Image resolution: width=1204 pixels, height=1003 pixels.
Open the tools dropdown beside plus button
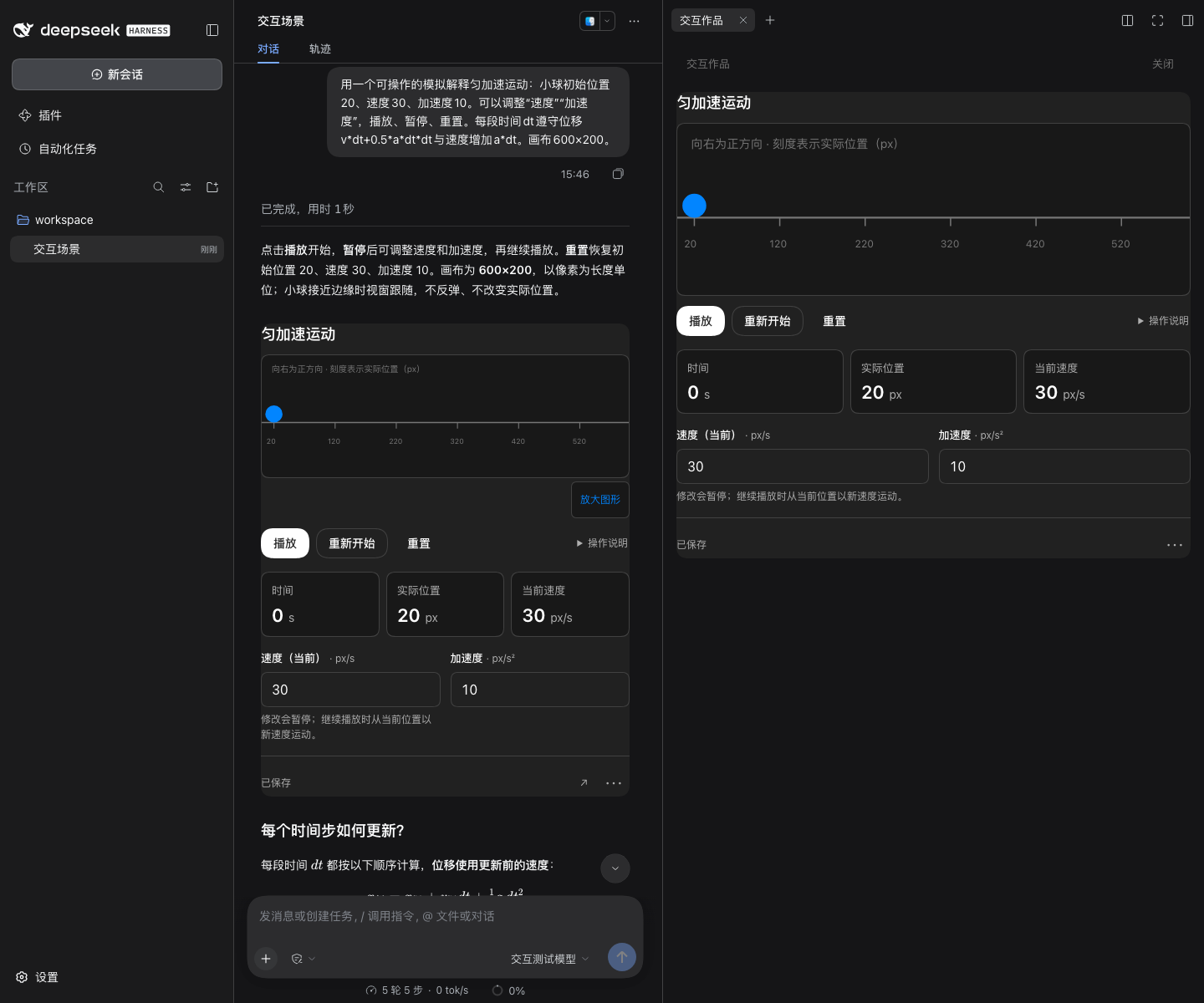coord(304,959)
